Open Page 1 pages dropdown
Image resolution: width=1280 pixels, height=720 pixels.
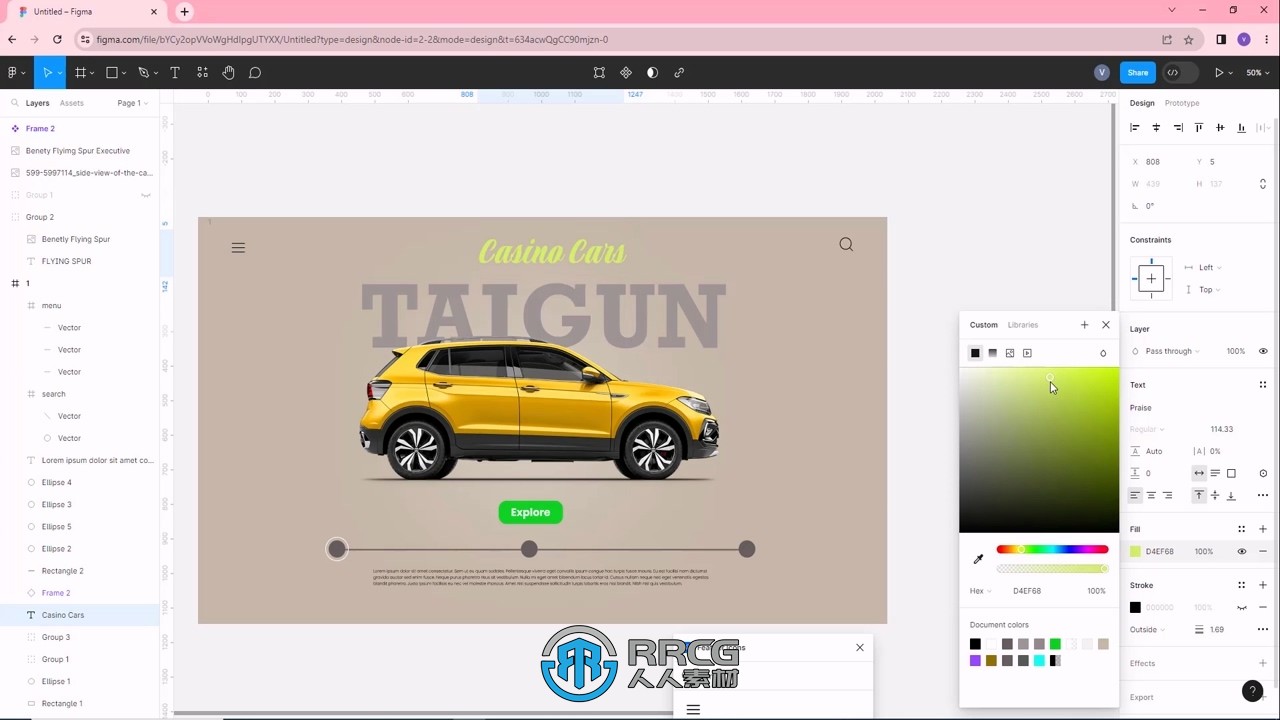(132, 103)
